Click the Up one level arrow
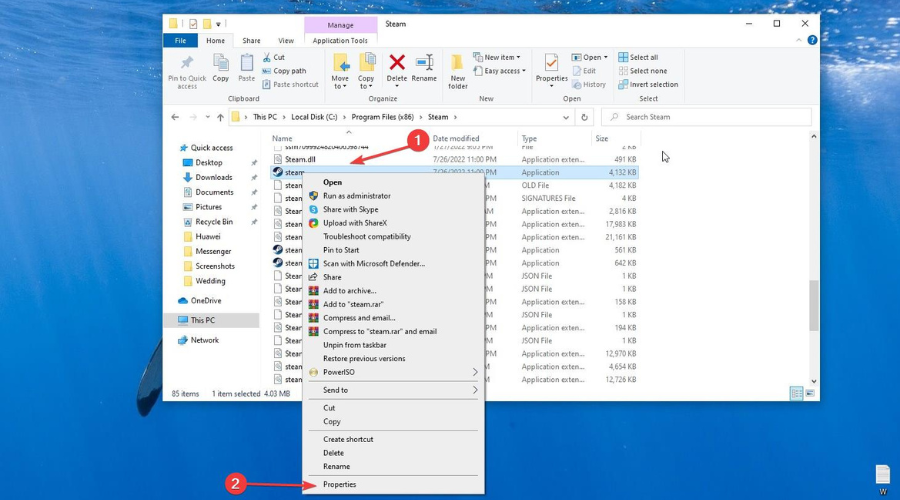The height and width of the screenshot is (500, 900). [220, 117]
